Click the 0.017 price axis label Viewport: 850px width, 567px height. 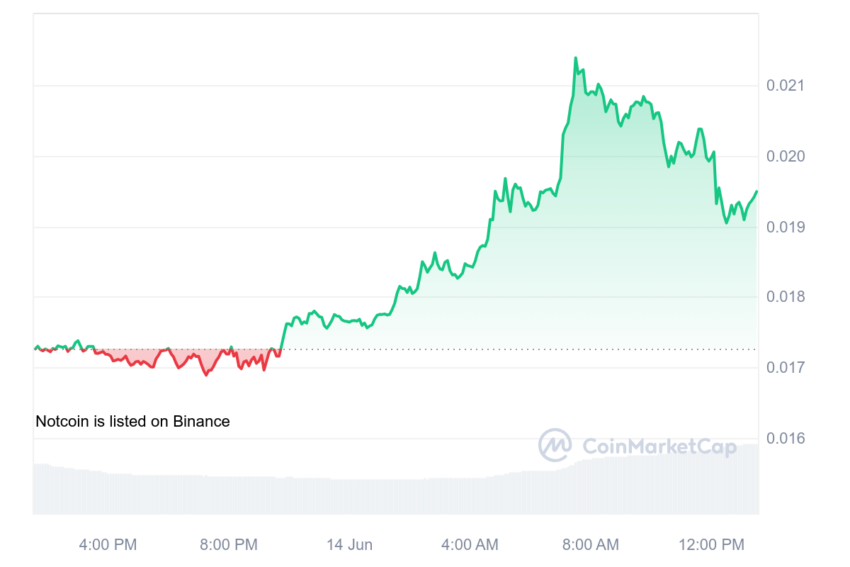click(x=785, y=367)
